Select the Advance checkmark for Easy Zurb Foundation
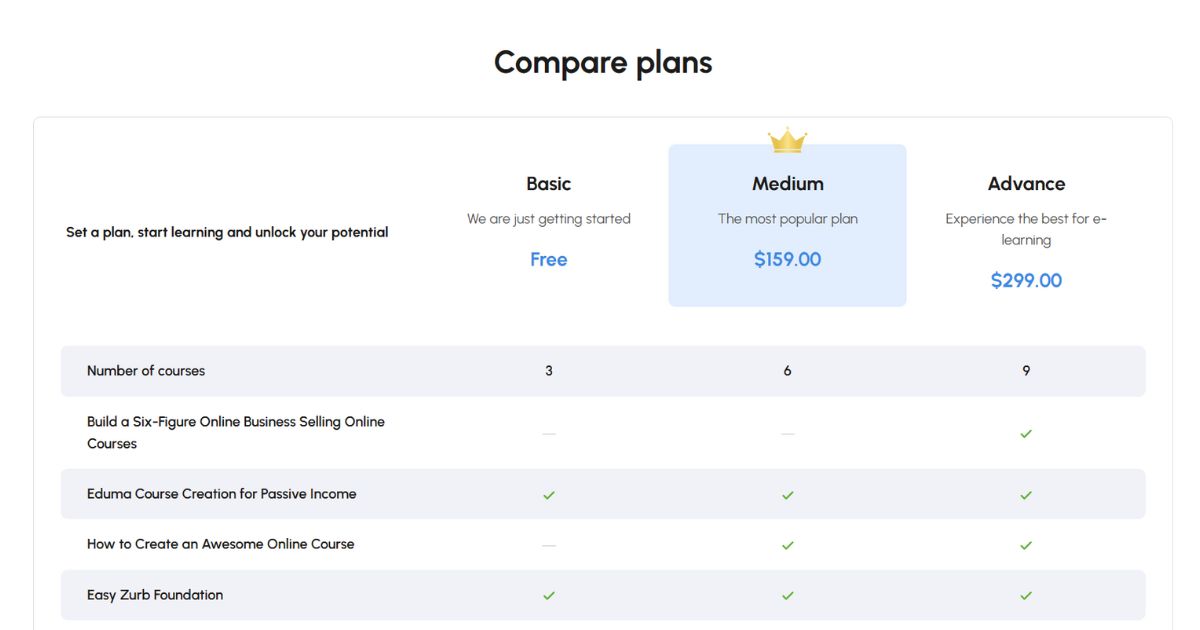 click(1026, 594)
